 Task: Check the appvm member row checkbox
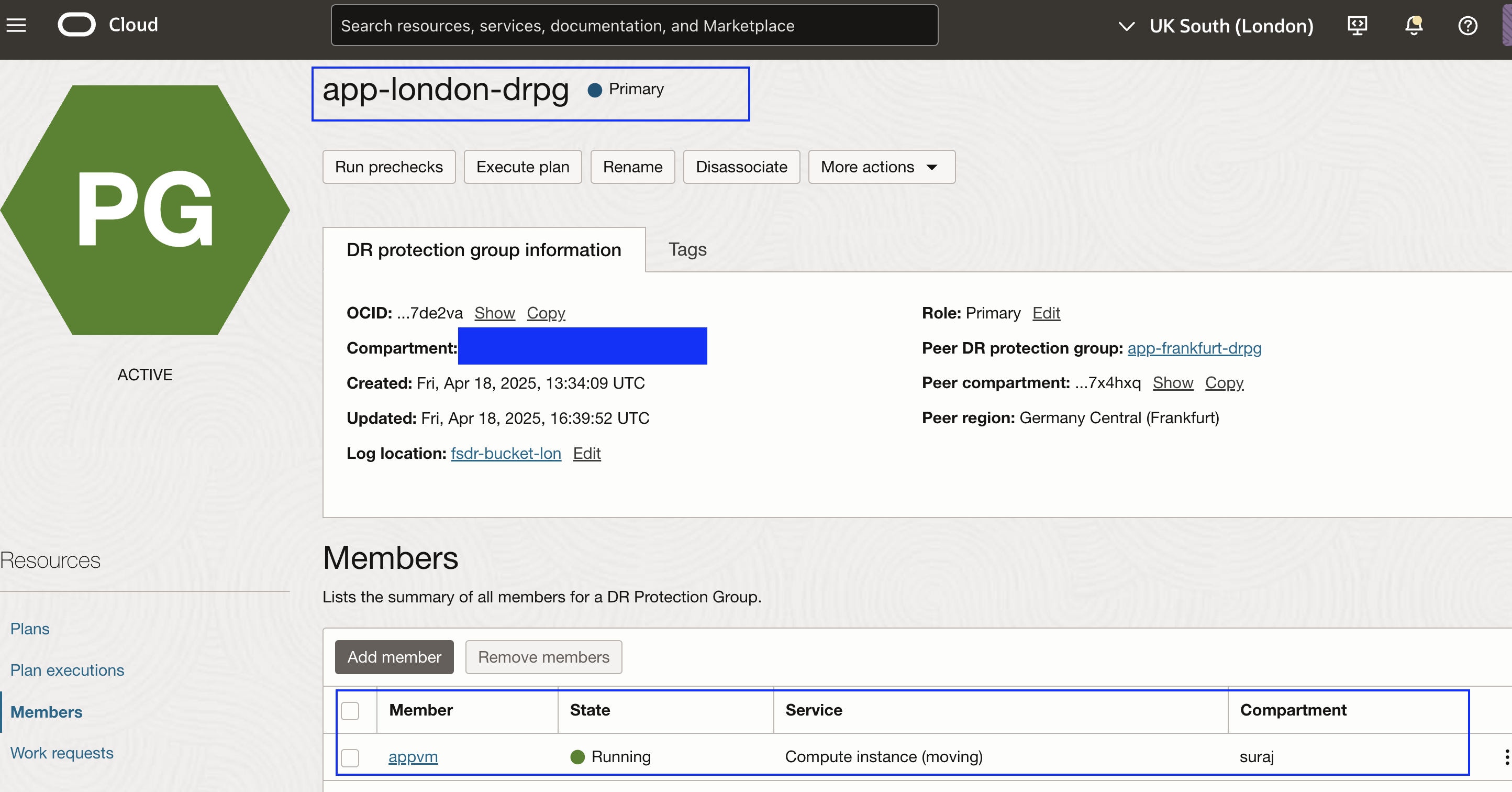350,757
